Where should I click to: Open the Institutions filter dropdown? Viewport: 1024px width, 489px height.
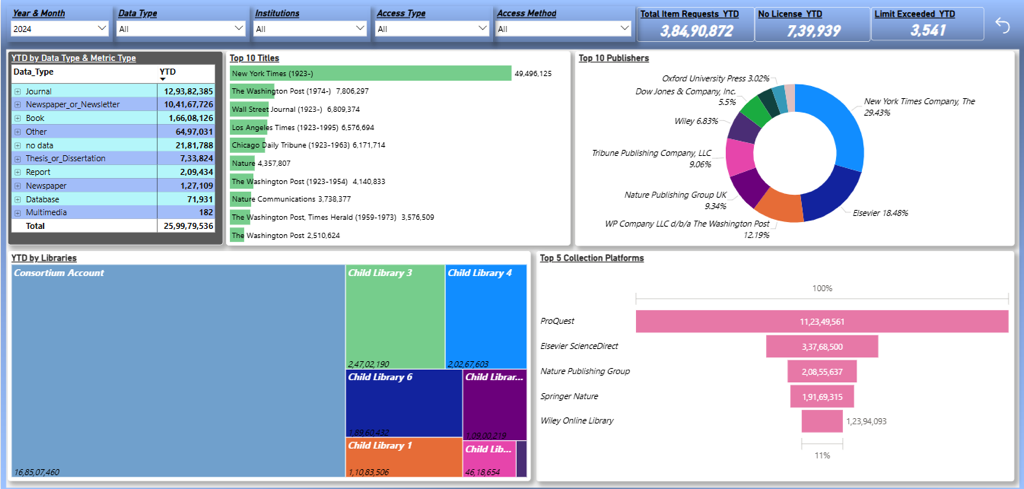click(310, 28)
